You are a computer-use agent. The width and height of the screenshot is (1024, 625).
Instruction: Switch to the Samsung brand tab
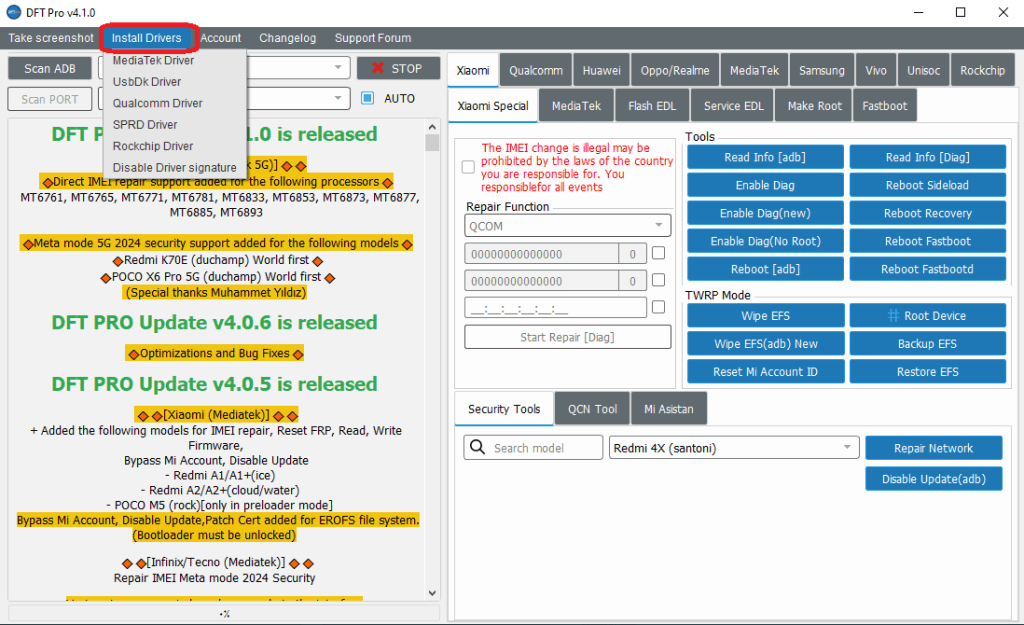pos(821,71)
